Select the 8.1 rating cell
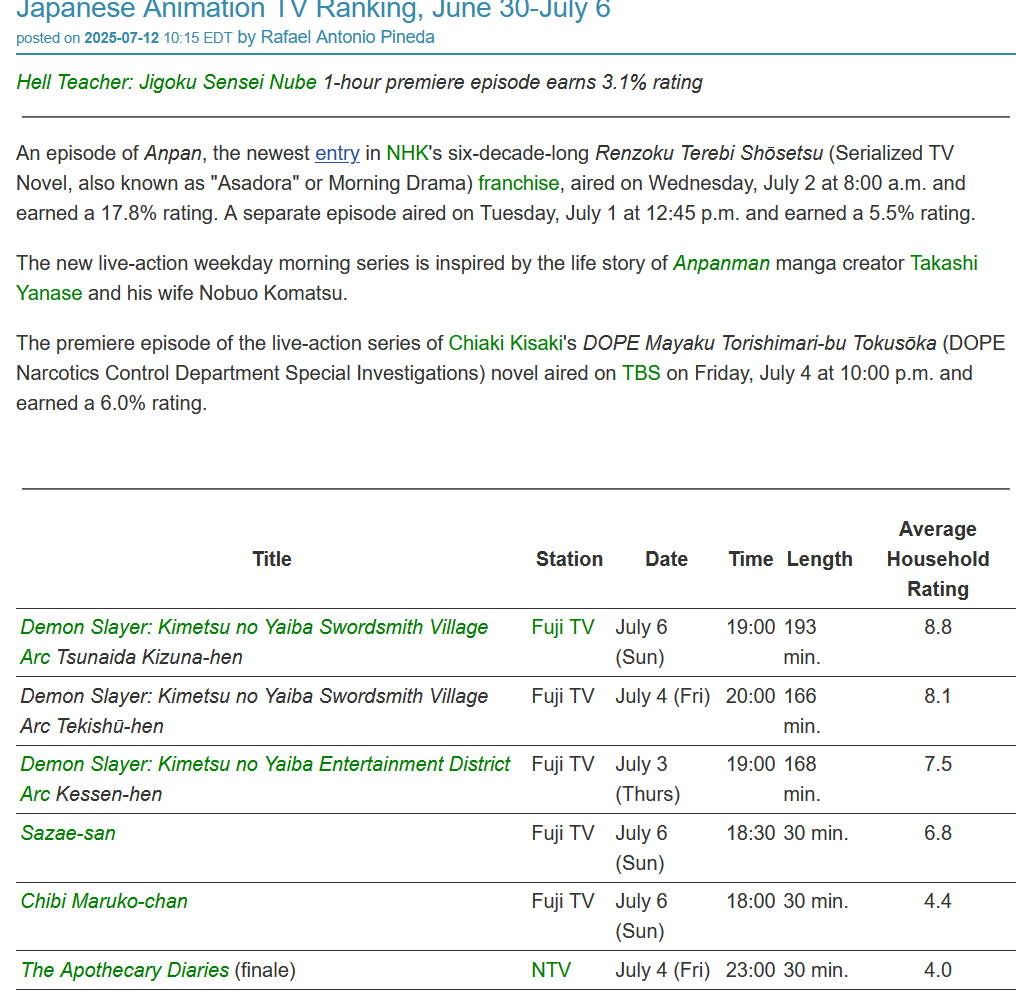1016x995 pixels. (x=938, y=696)
